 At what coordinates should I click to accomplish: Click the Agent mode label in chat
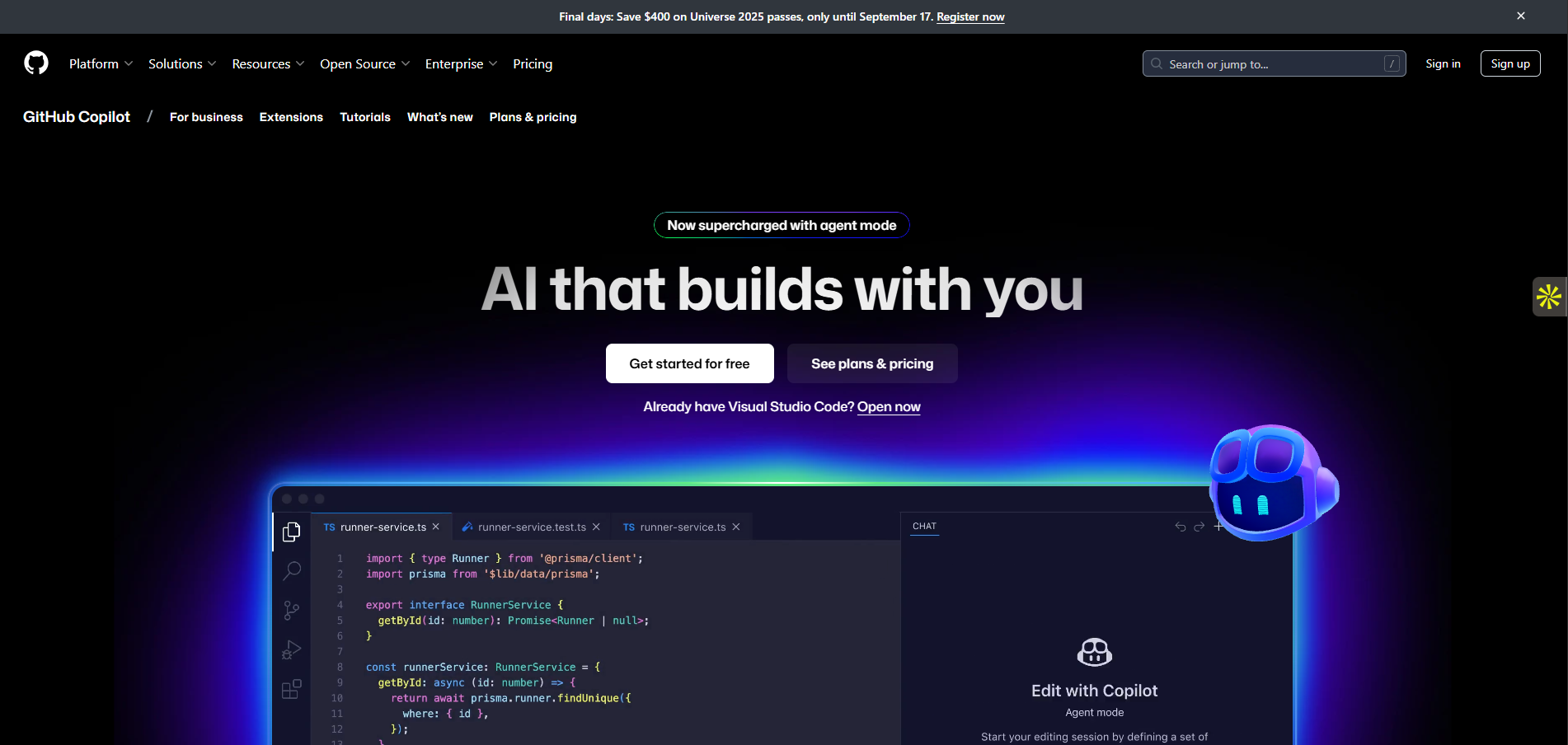(x=1095, y=712)
